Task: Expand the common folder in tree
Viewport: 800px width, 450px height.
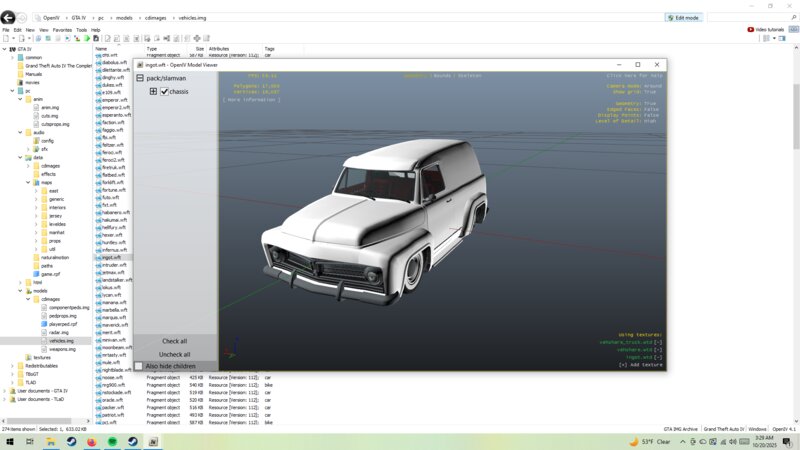Action: pos(13,57)
